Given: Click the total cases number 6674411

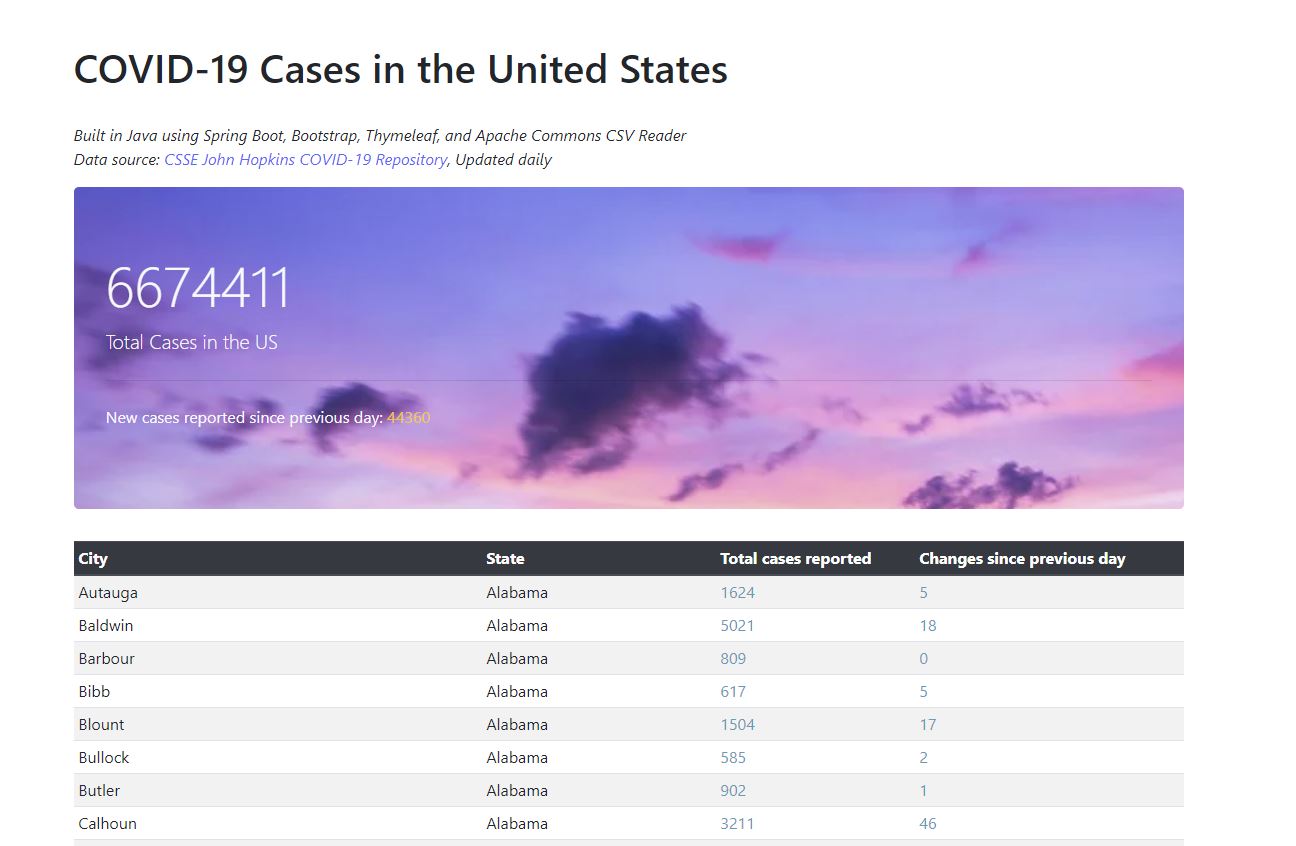Looking at the screenshot, I should click(x=198, y=288).
